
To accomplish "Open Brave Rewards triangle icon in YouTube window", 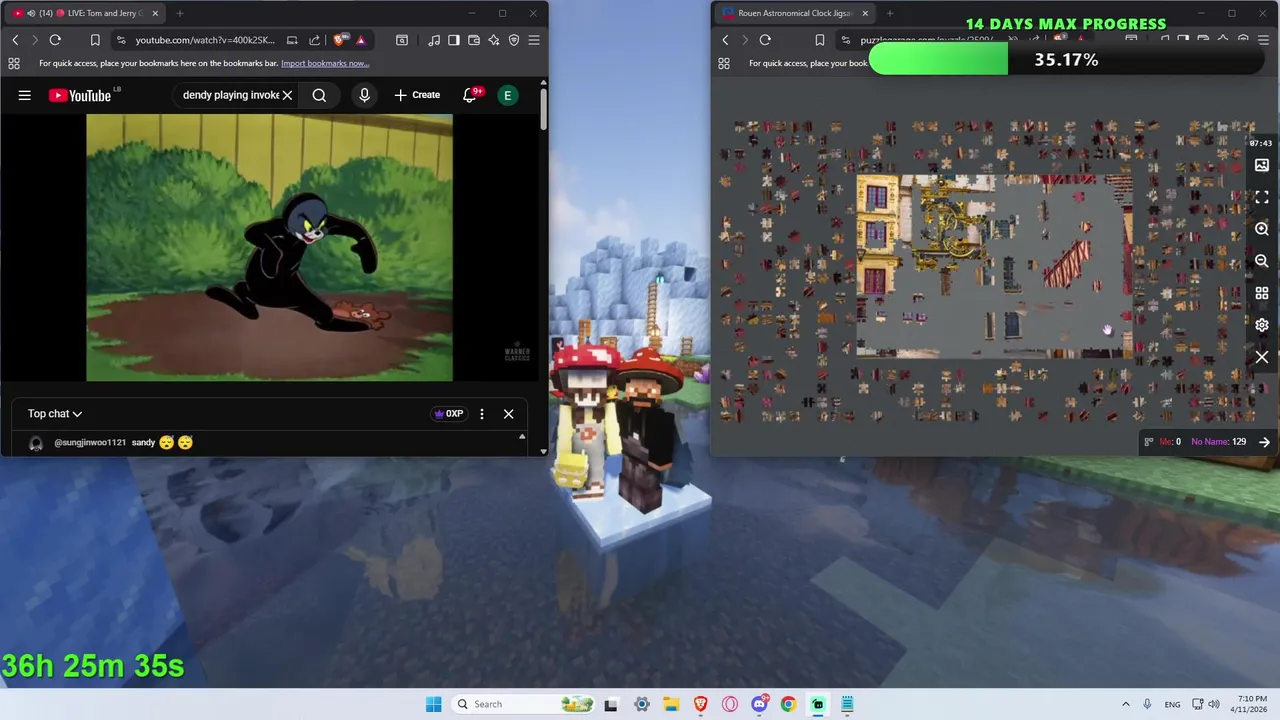I will 360,40.
